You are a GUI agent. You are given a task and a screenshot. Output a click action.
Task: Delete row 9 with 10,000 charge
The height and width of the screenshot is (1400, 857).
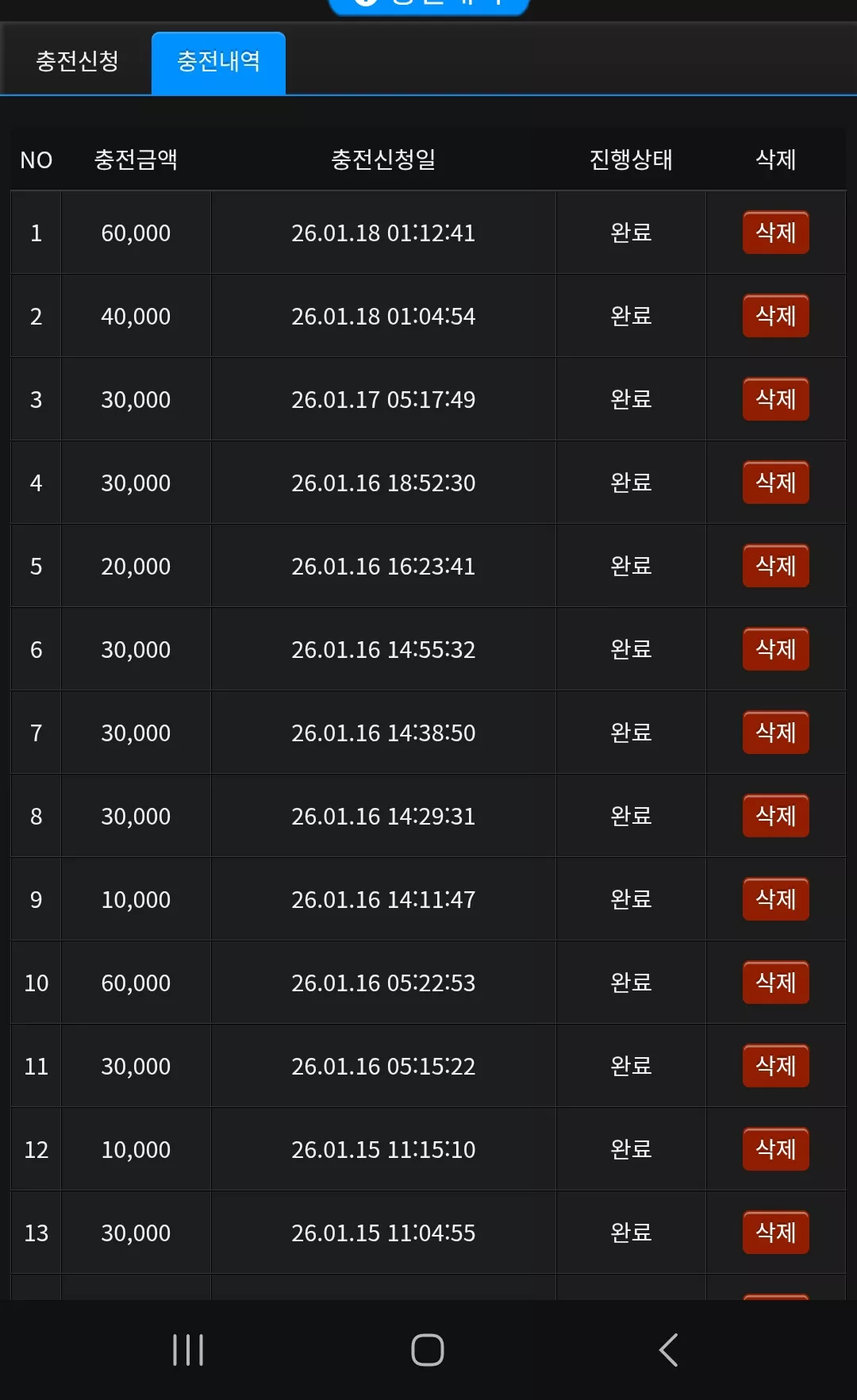[775, 899]
